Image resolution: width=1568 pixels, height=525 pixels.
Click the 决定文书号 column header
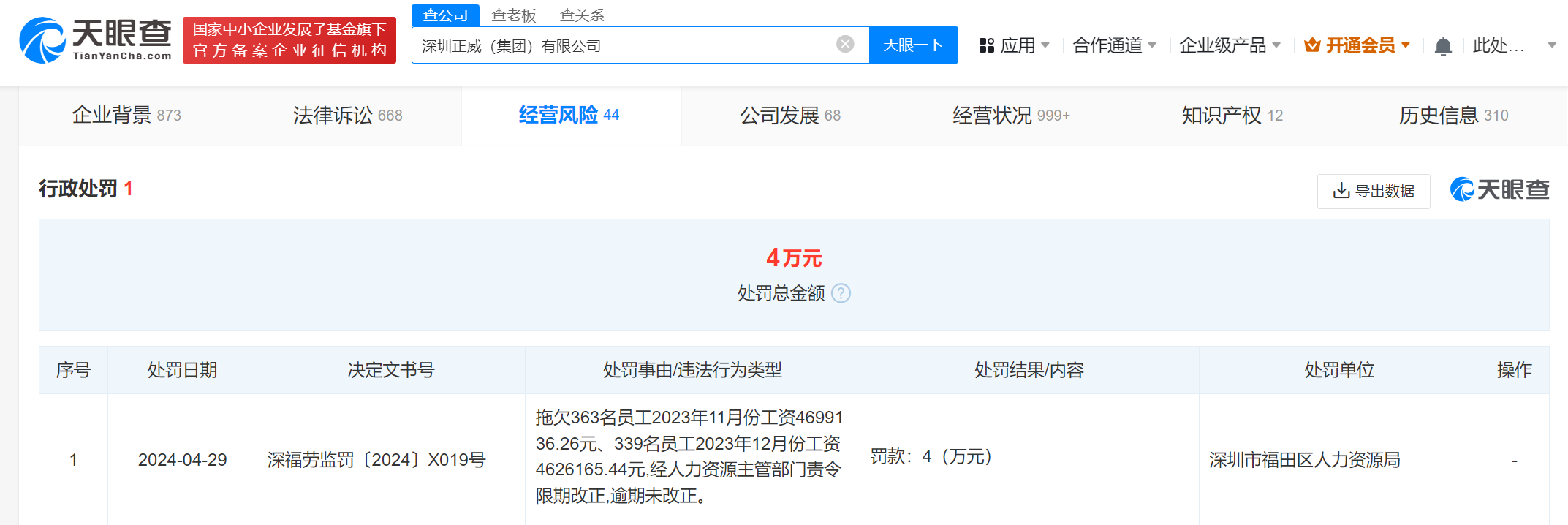coord(391,370)
